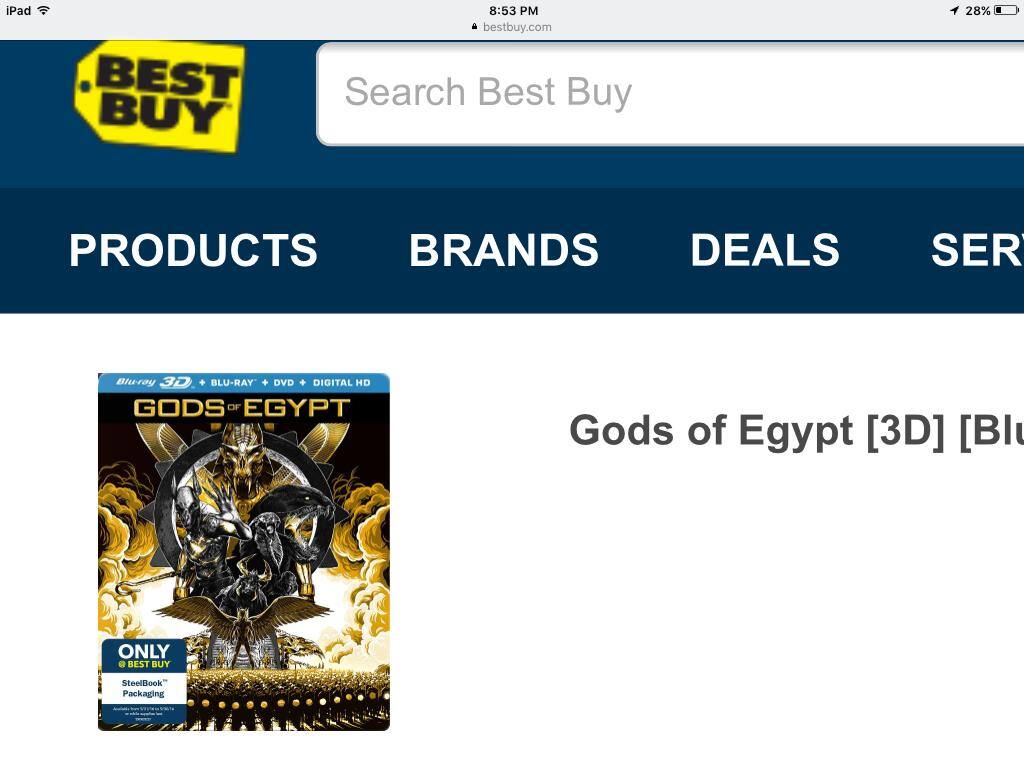This screenshot has width=1024, height=768.
Task: Click the Gods of Egypt title on cover art
Action: [x=242, y=408]
